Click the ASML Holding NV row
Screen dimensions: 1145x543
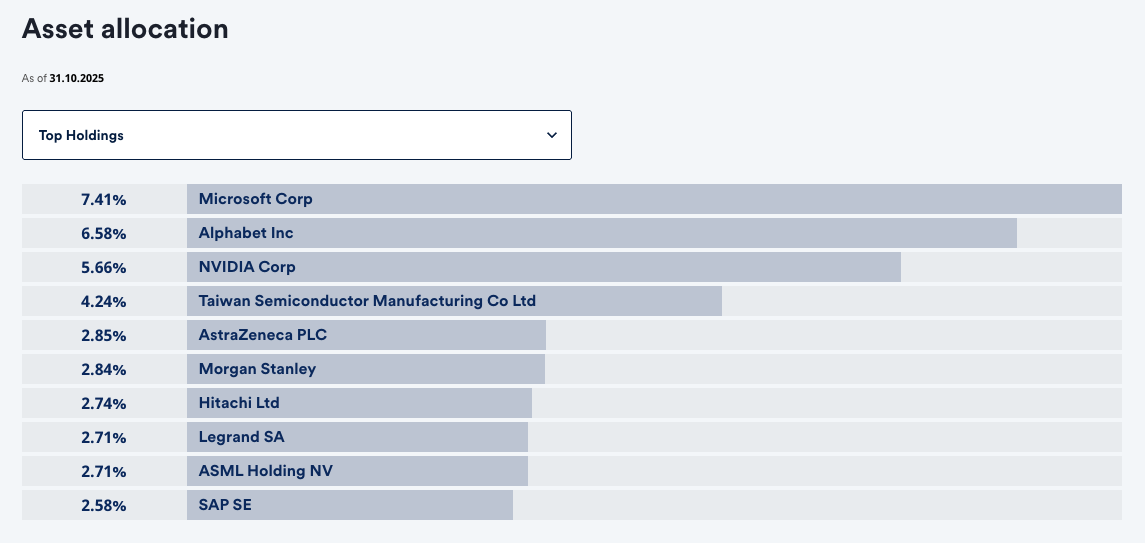click(357, 471)
